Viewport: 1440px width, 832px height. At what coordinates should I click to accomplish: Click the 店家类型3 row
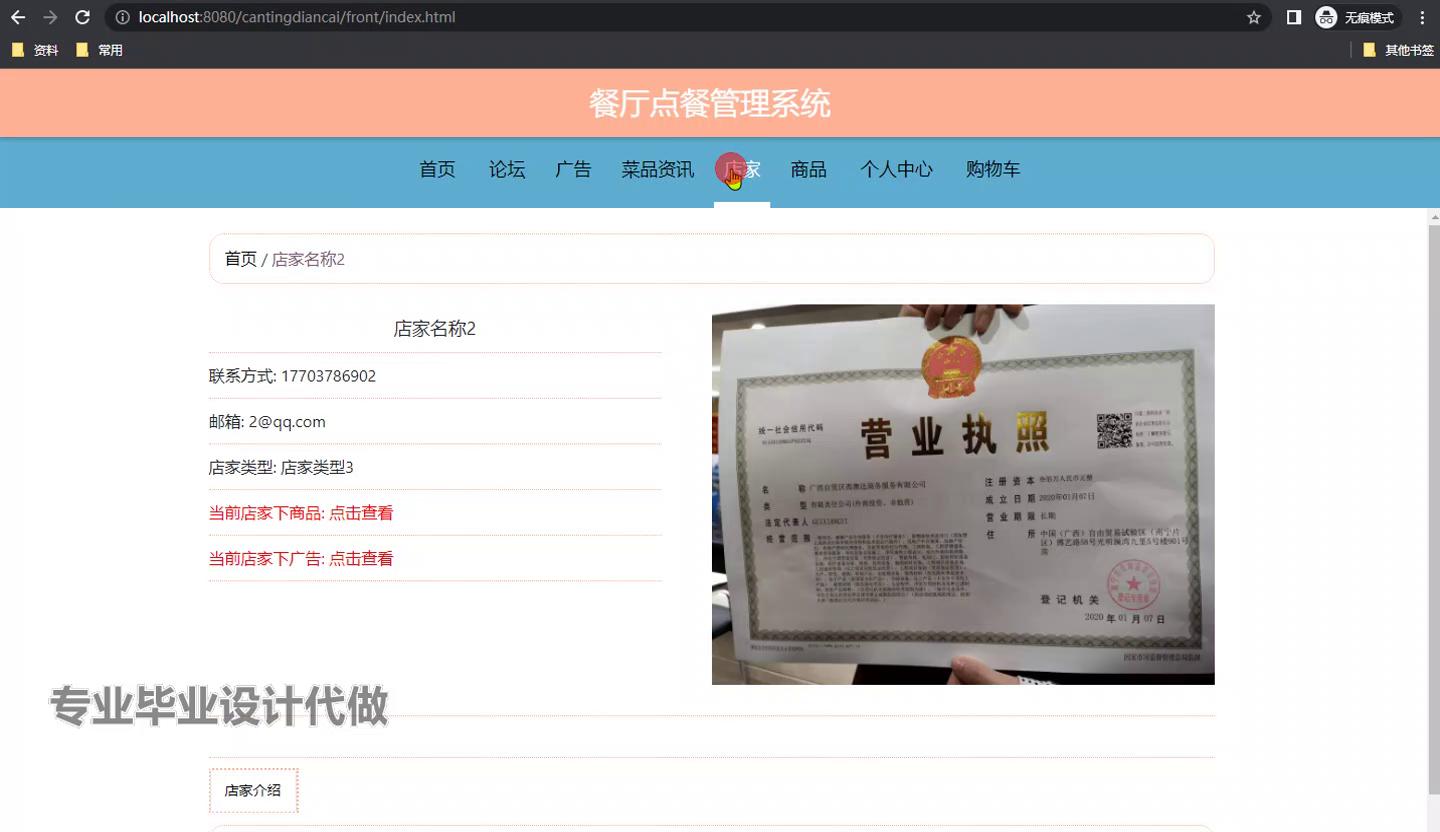(435, 467)
